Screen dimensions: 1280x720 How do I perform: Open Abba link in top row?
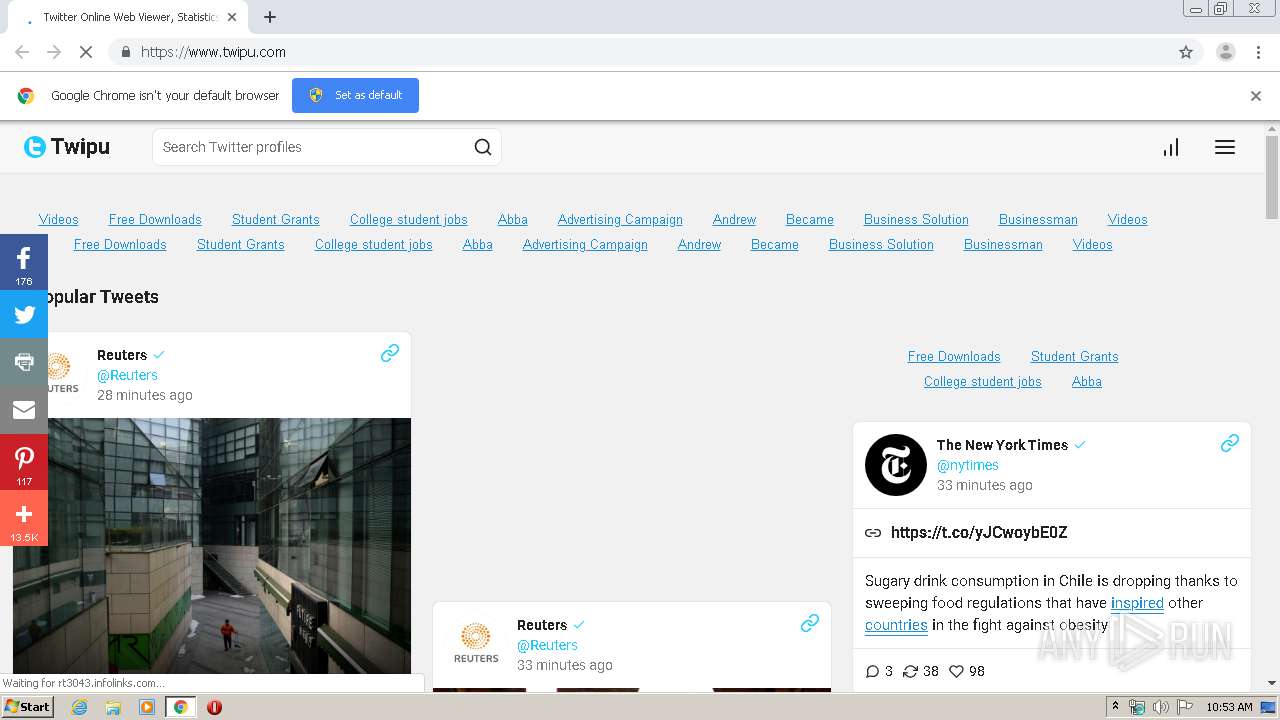click(x=513, y=219)
